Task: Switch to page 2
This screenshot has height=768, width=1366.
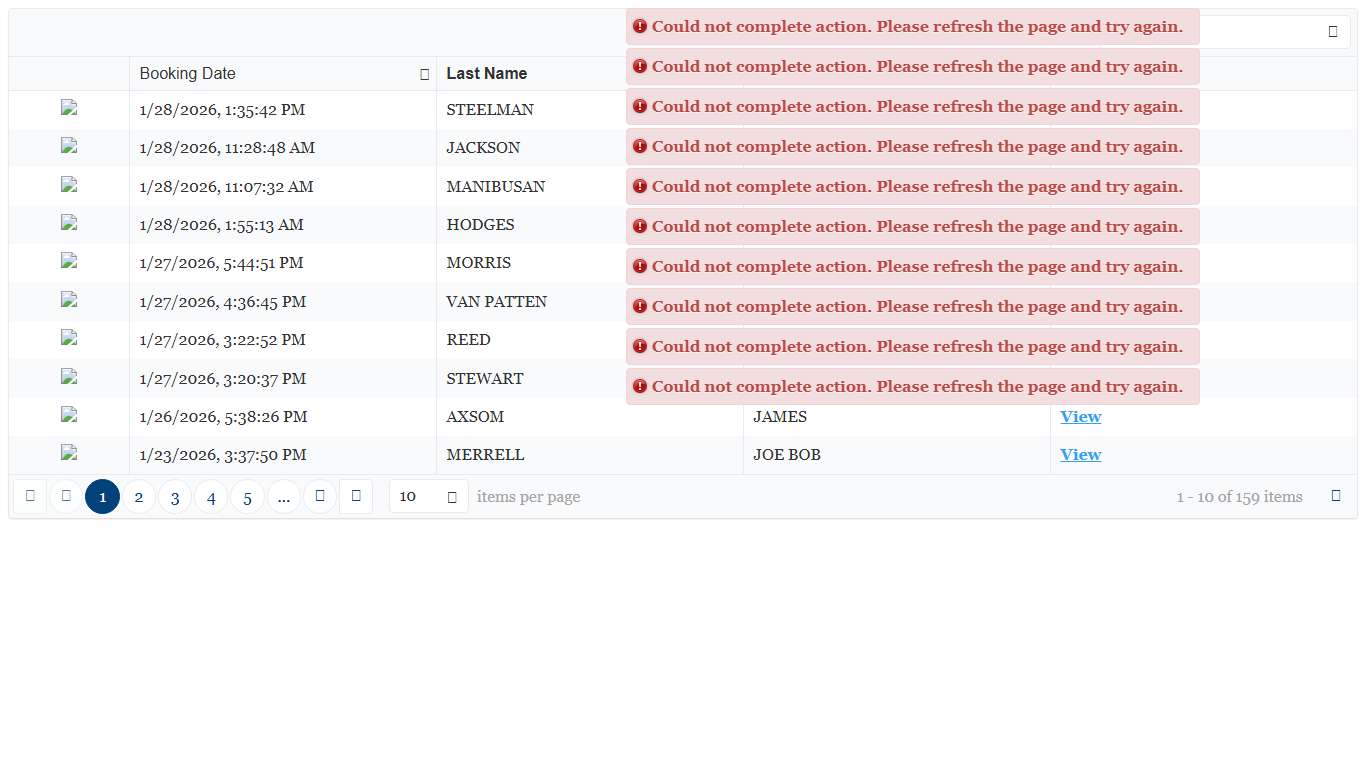Action: (138, 497)
